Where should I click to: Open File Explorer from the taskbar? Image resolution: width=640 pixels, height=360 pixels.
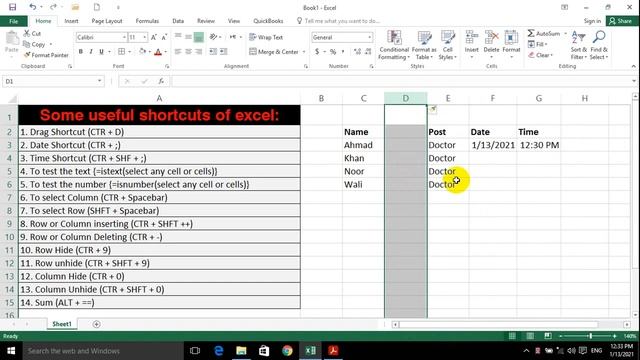pos(241,351)
